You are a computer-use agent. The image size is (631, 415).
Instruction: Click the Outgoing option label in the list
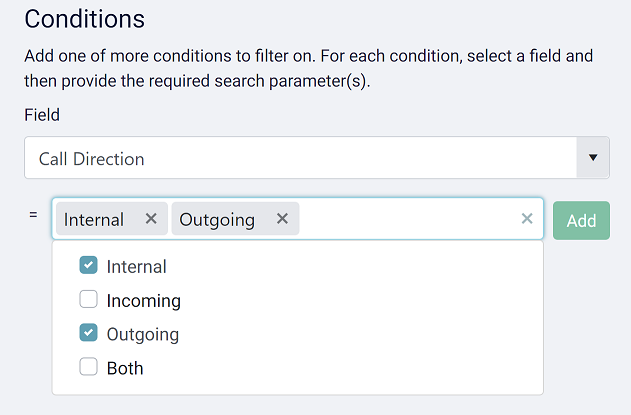pos(142,334)
